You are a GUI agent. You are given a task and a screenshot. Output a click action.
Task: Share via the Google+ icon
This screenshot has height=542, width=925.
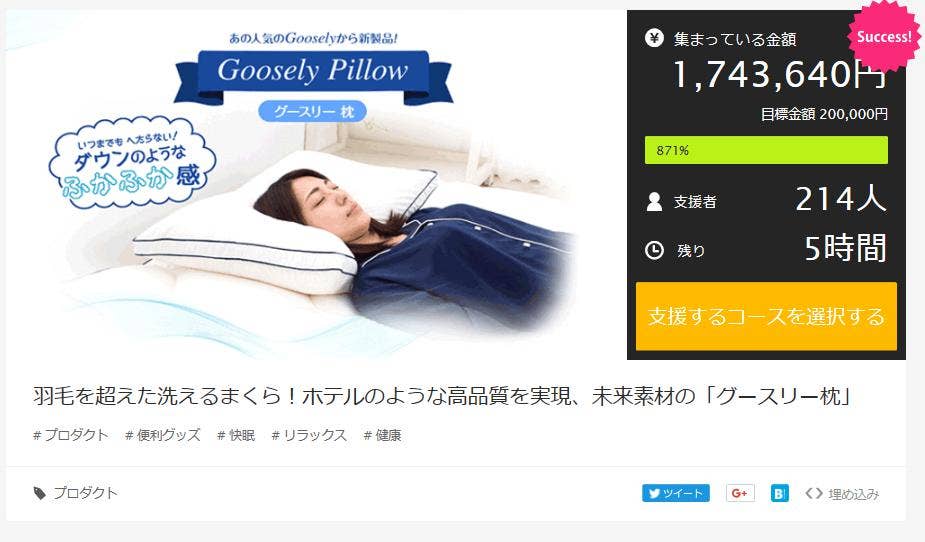click(x=740, y=493)
